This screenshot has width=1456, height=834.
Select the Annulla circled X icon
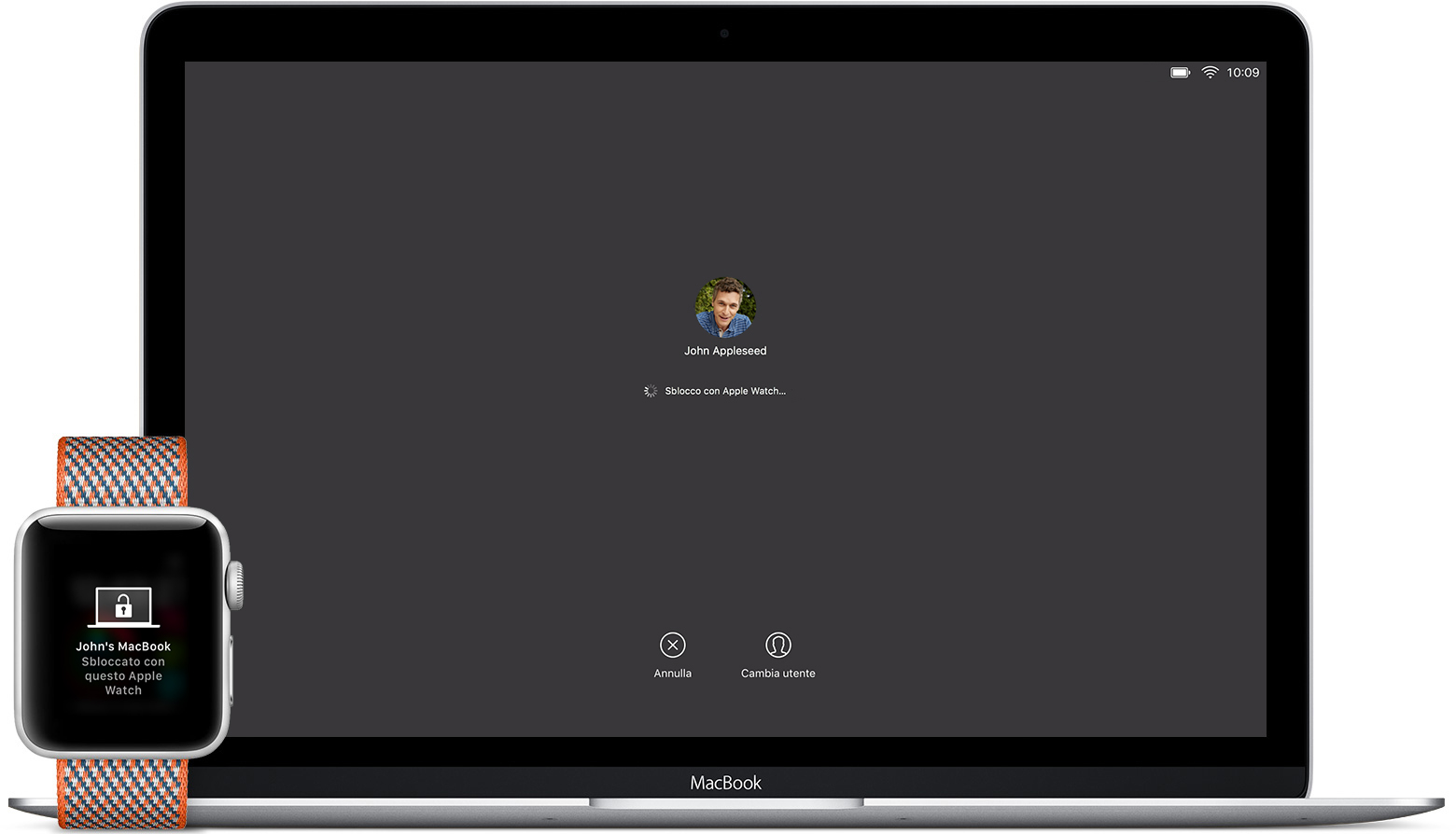coord(673,645)
